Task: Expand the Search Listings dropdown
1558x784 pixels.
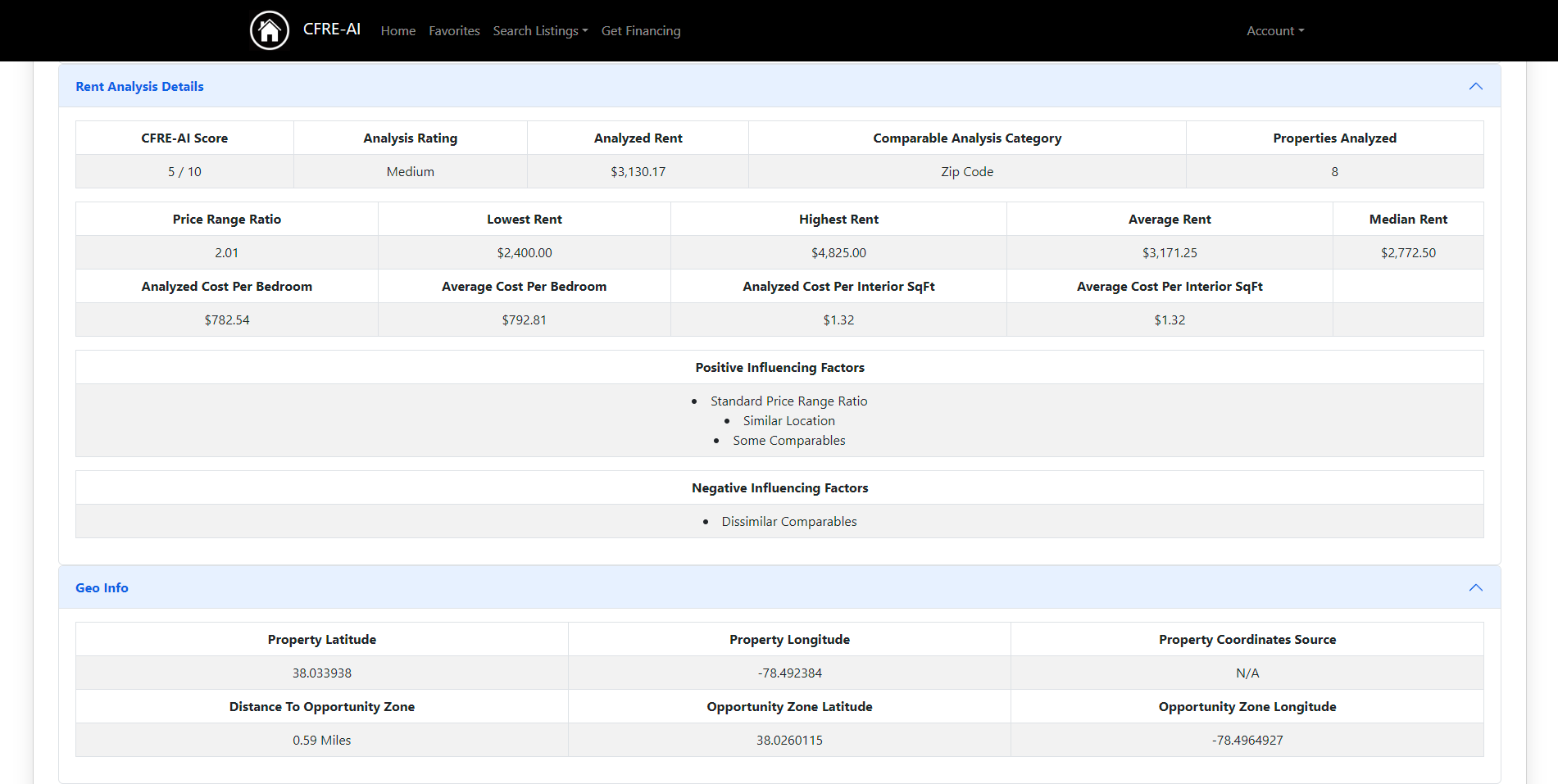Action: [540, 30]
